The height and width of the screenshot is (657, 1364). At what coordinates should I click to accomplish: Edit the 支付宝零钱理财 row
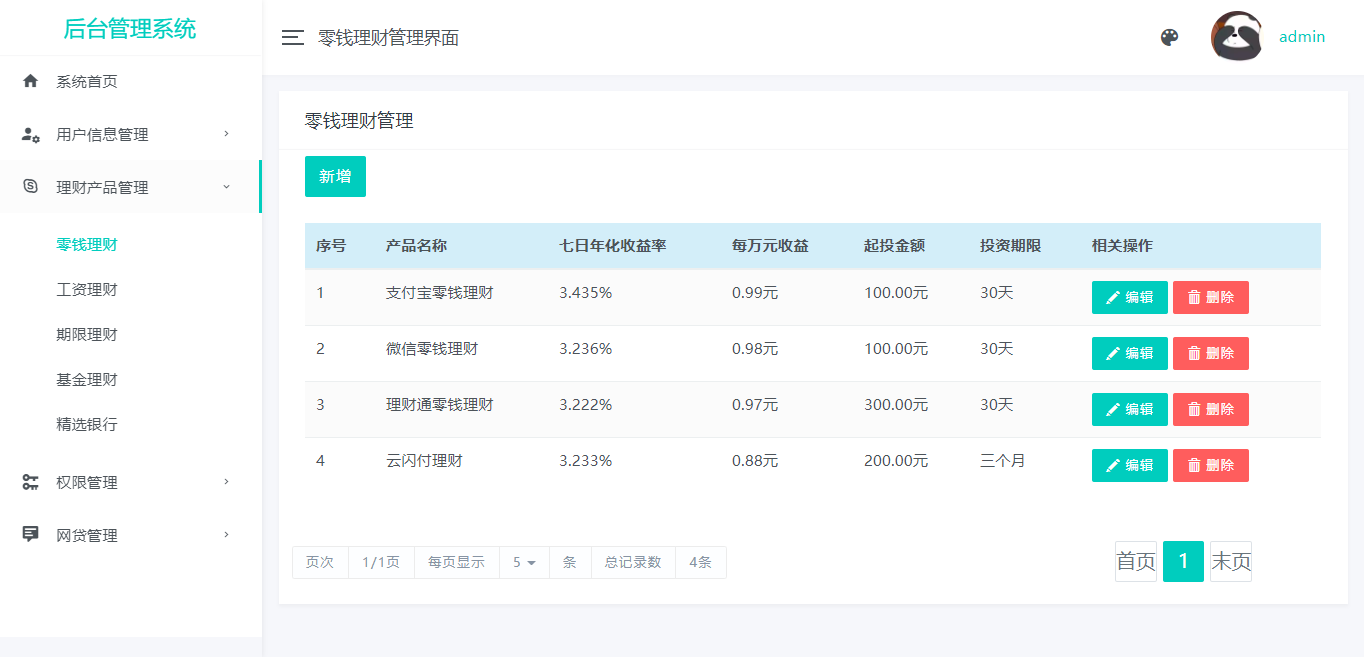(1129, 297)
